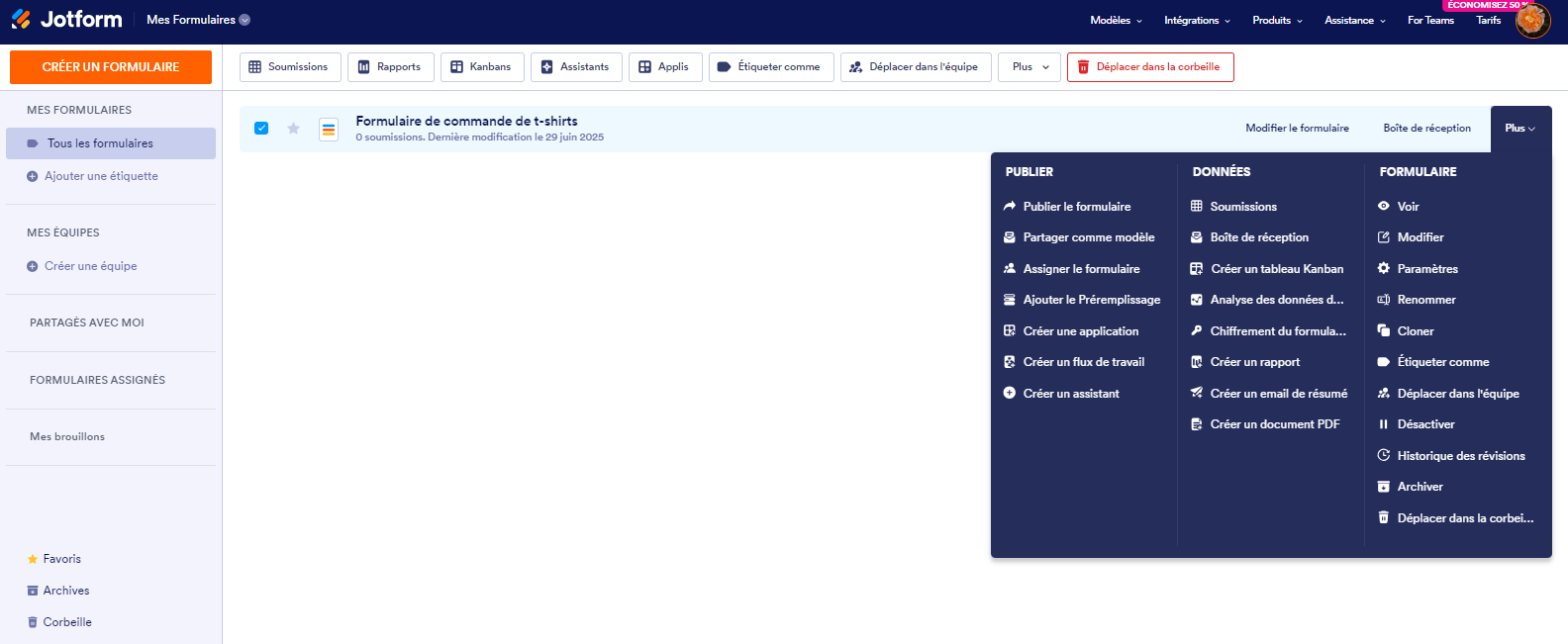
Task: Click the paper plane icon for email de résumé
Action: (x=1197, y=394)
